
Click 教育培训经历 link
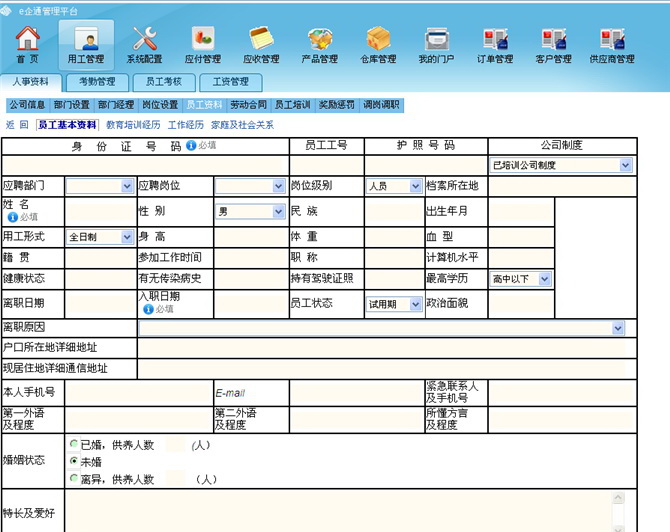click(133, 125)
